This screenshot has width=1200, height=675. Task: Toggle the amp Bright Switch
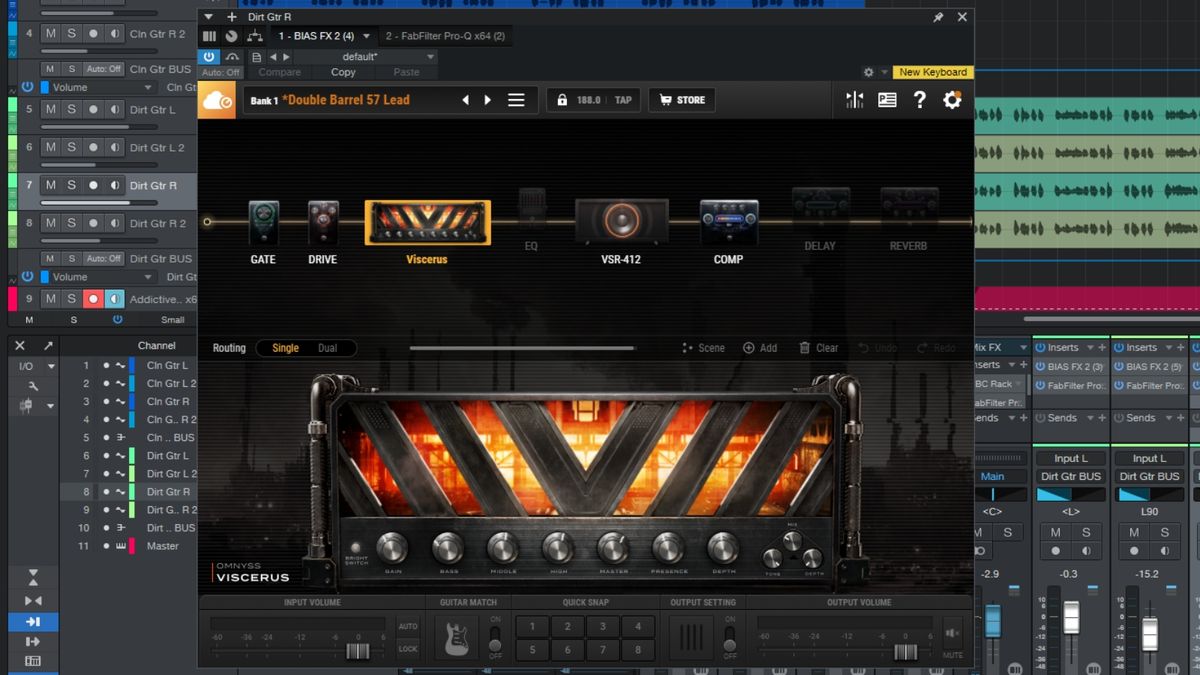355,547
